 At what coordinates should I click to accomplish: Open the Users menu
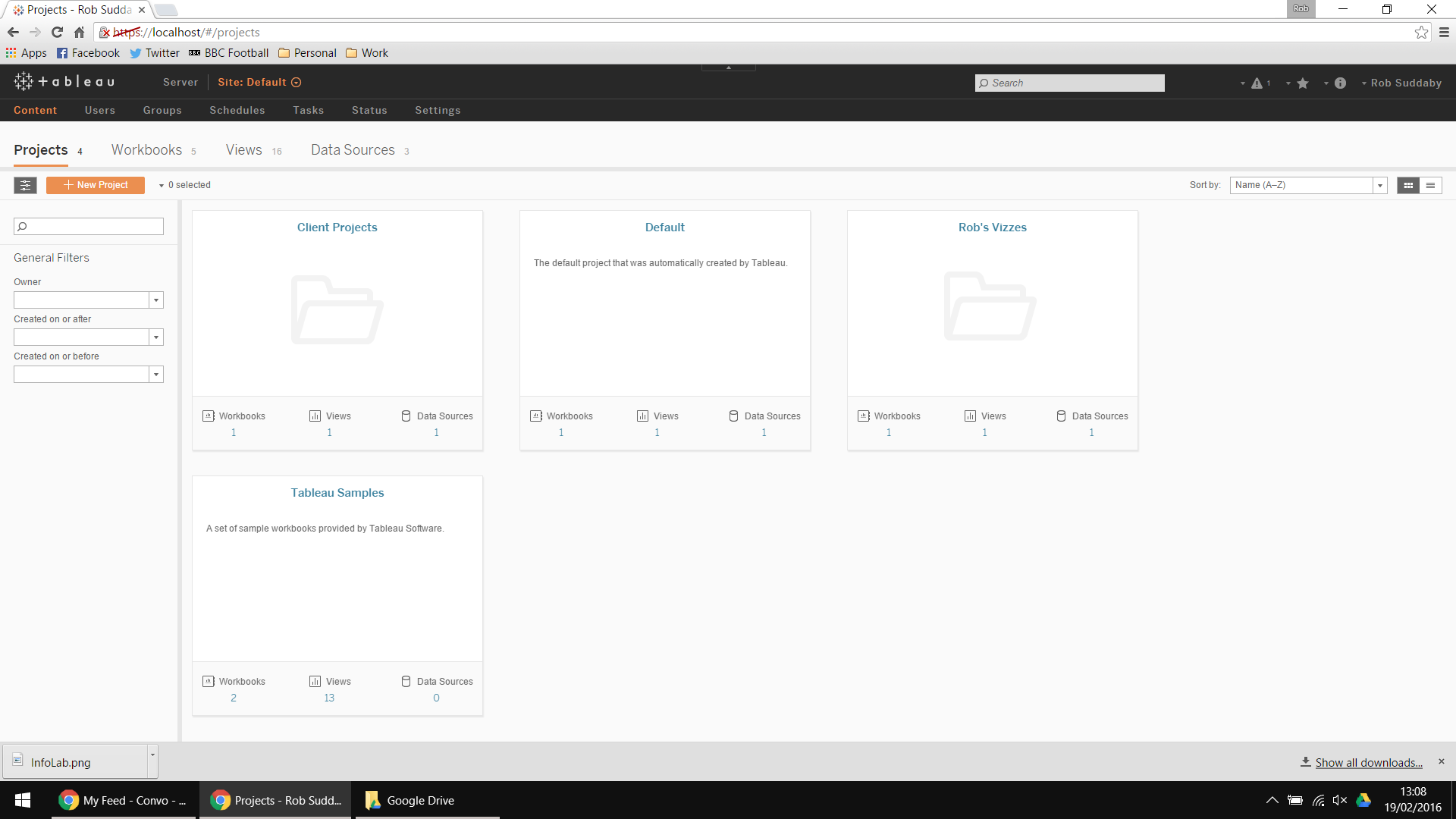[100, 110]
